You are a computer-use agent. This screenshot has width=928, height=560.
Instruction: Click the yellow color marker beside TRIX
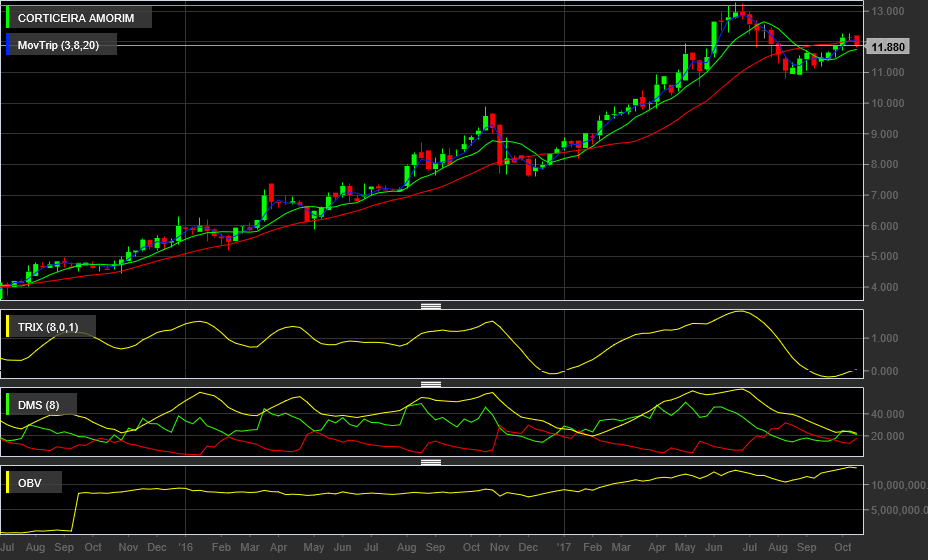point(8,327)
